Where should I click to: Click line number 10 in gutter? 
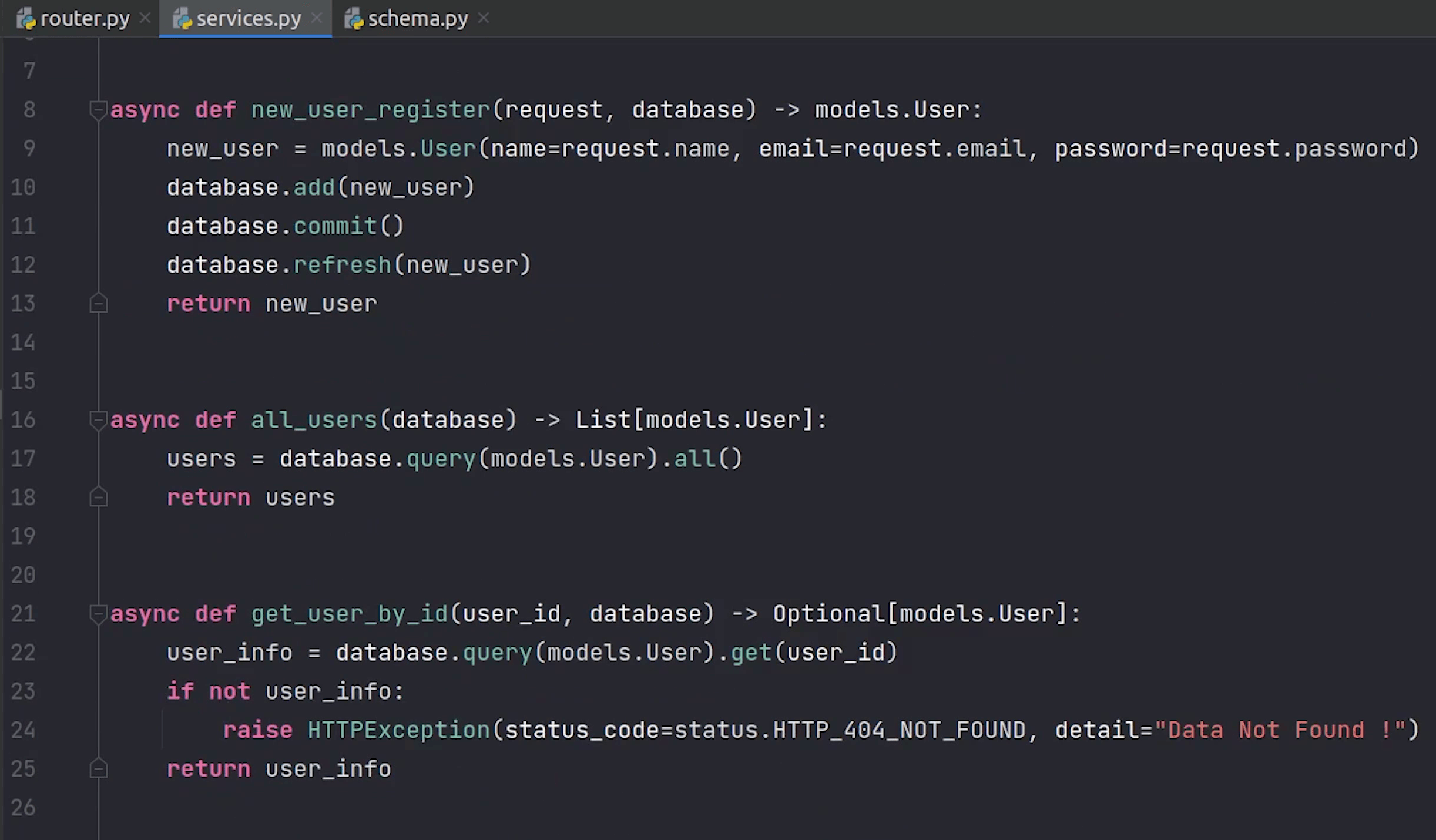point(24,187)
